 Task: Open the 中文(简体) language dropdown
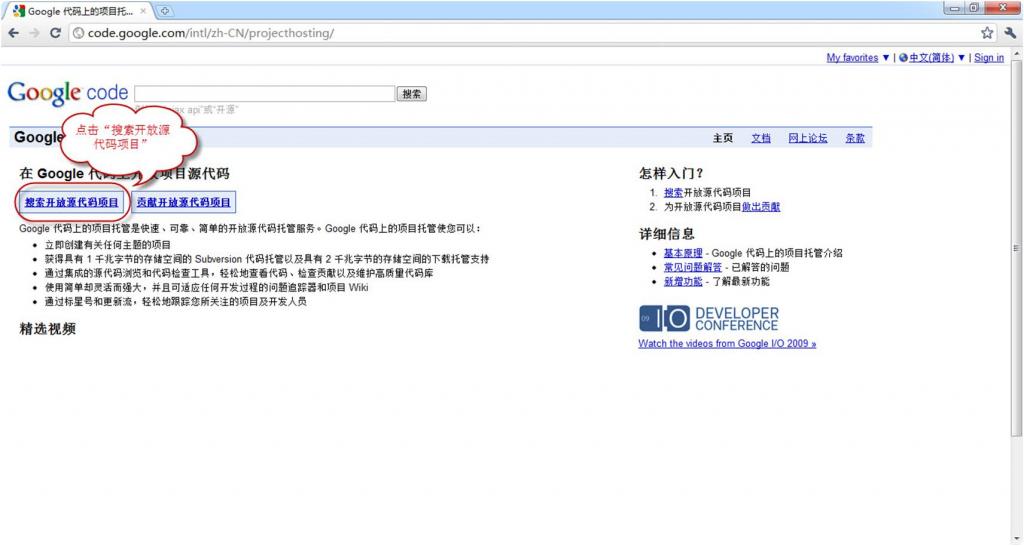[936, 57]
